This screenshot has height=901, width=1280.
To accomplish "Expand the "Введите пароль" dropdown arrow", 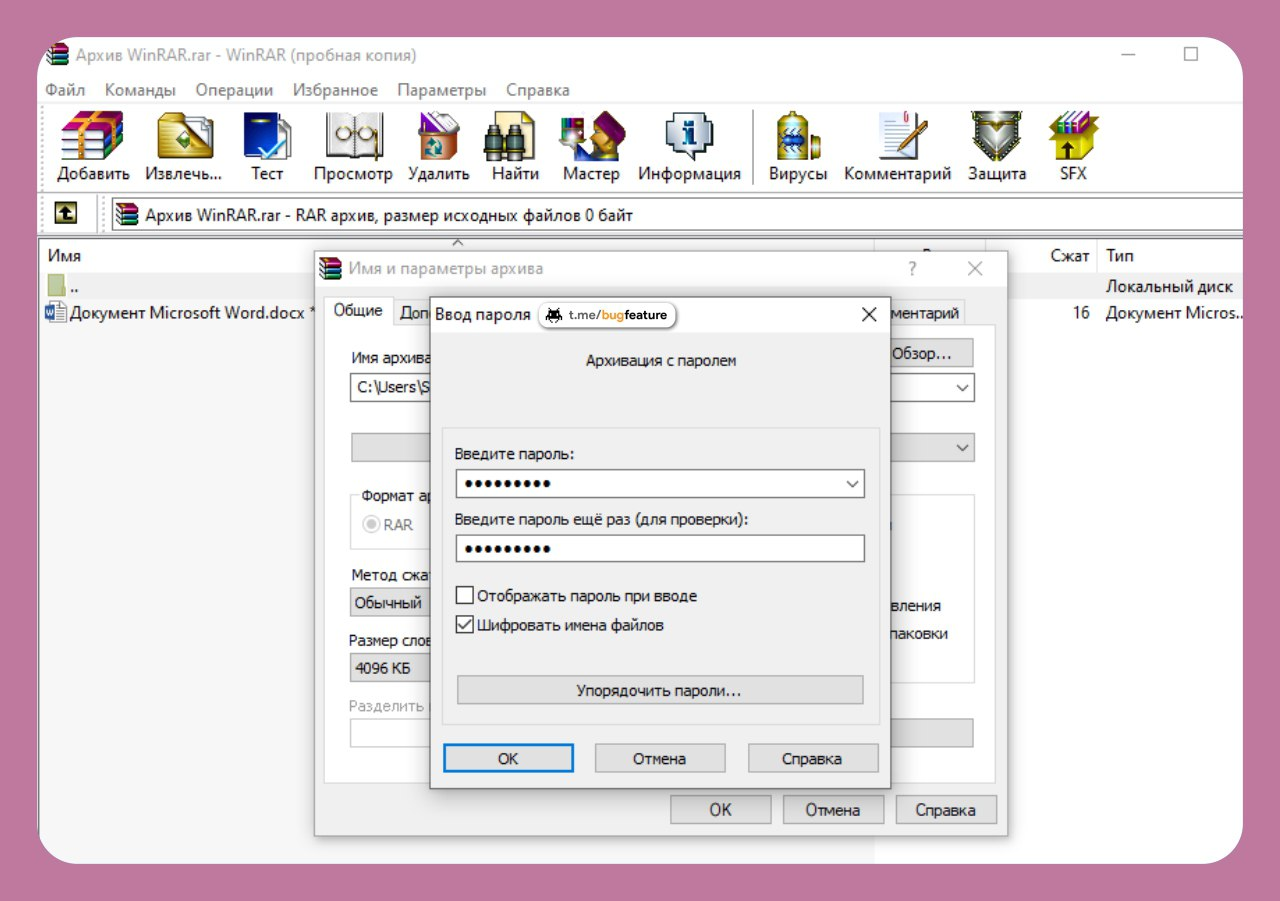I will pos(852,484).
